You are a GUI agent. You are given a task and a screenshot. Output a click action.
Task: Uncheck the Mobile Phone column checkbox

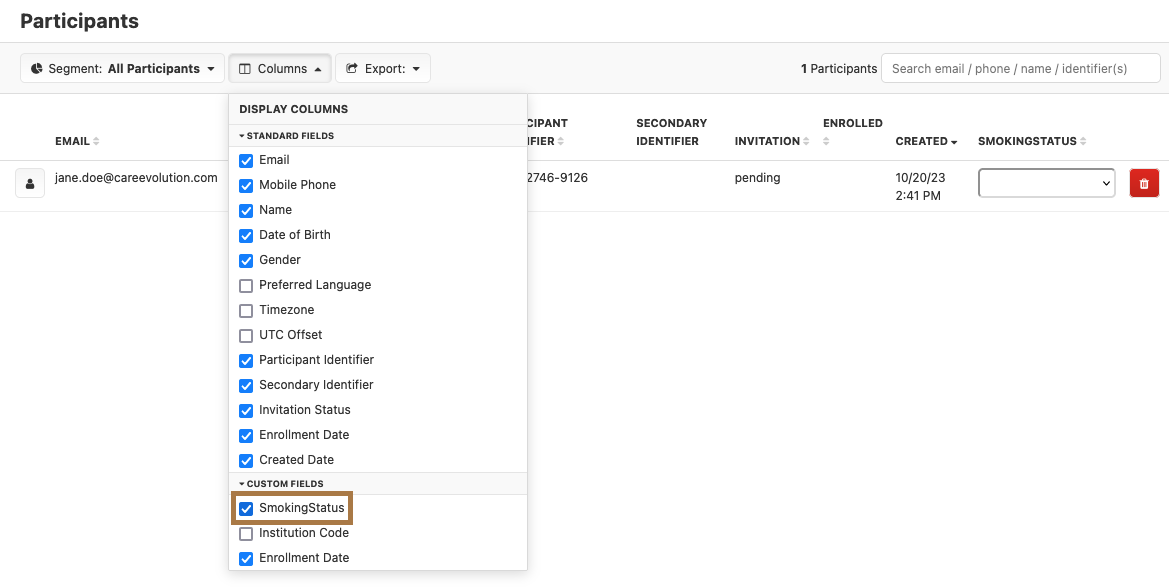pyautogui.click(x=246, y=185)
